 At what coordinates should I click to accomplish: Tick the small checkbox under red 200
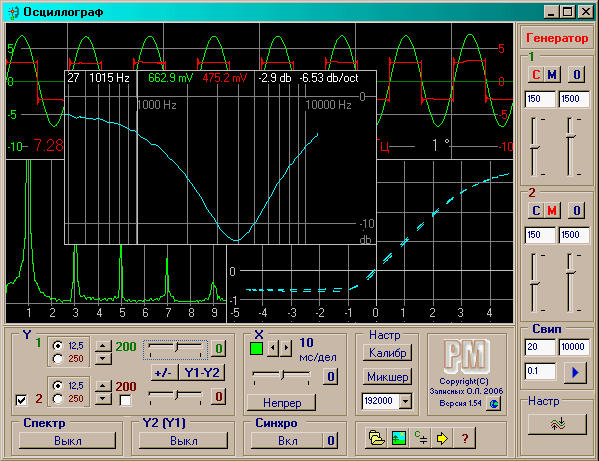(125, 400)
